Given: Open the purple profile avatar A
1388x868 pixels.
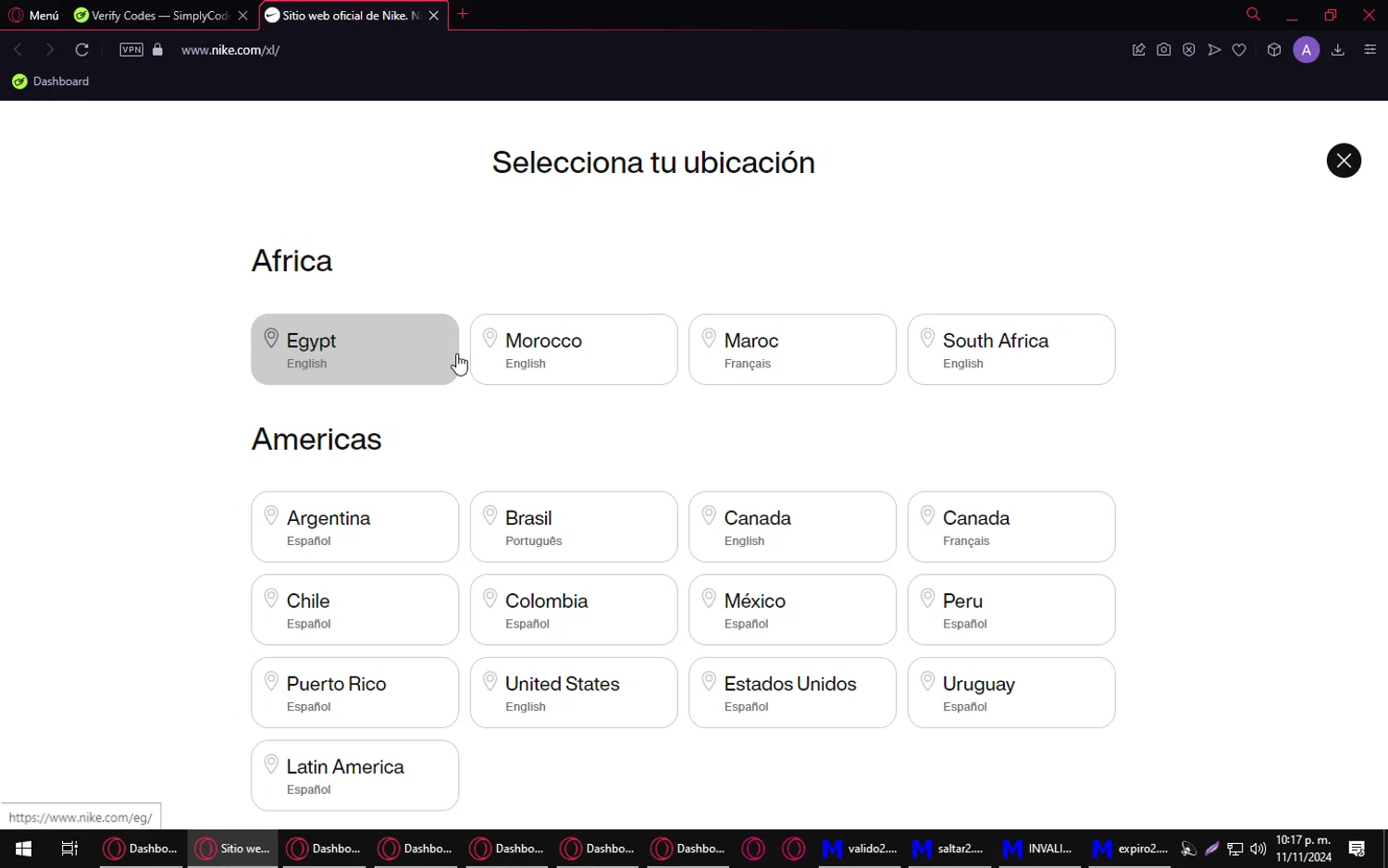Looking at the screenshot, I should [1306, 50].
